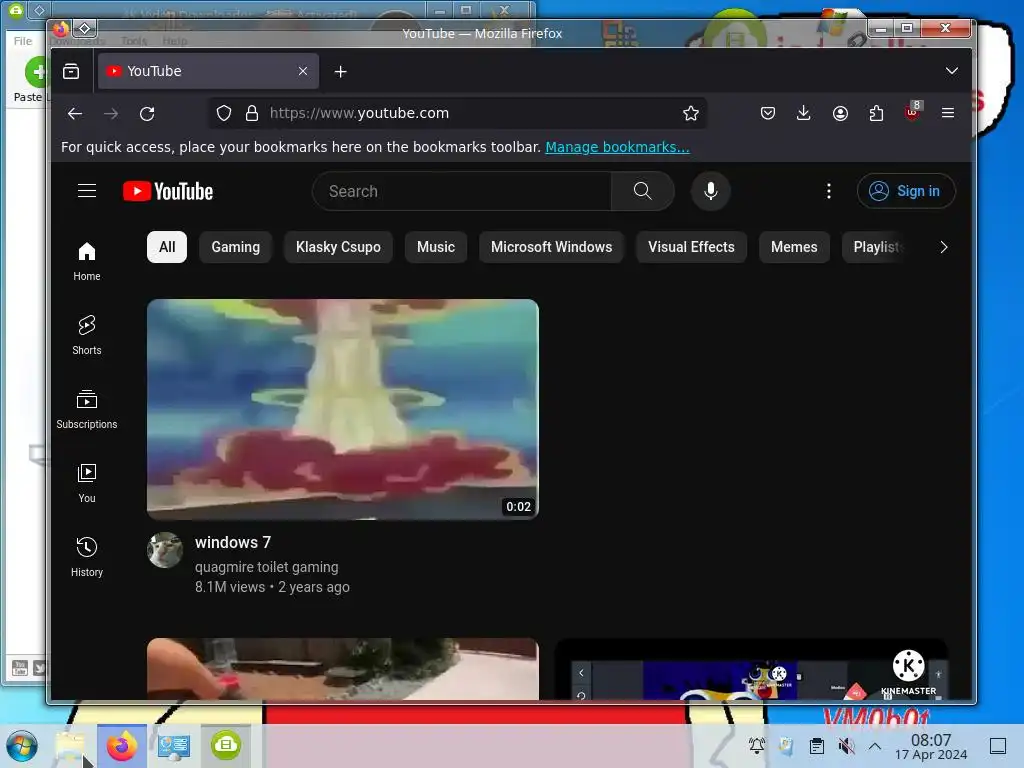The image size is (1024, 768).
Task: Open the KineMaster video thumbnail
Action: (751, 669)
